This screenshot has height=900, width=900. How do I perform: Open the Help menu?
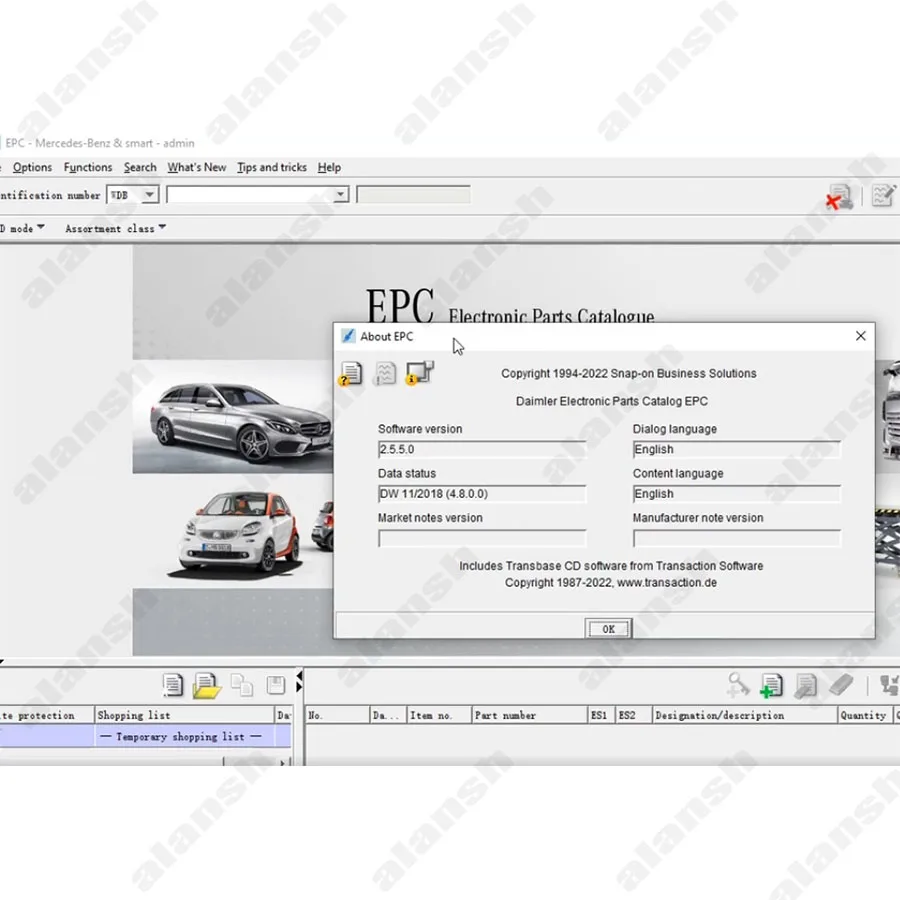pyautogui.click(x=329, y=167)
